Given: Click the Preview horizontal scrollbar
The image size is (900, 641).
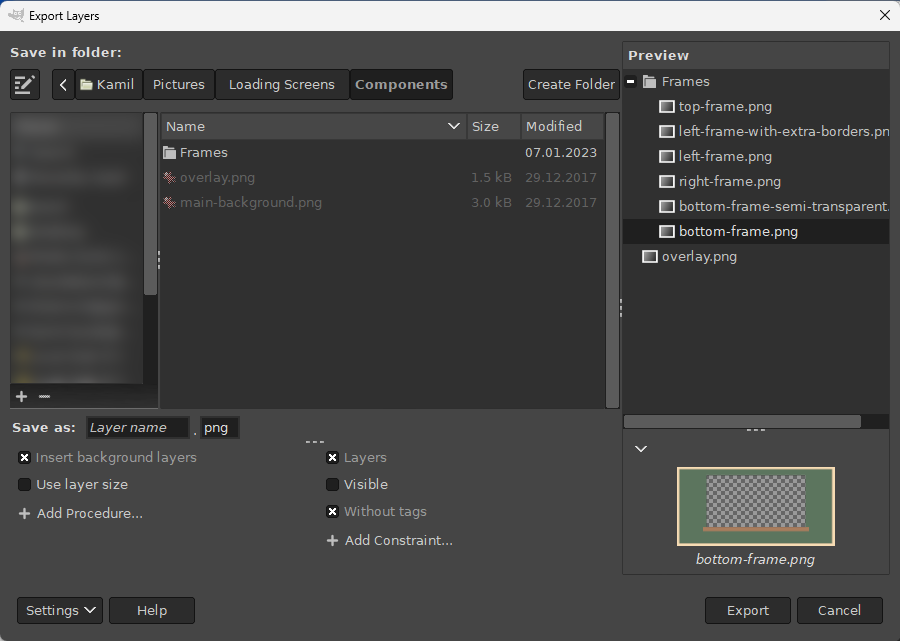Looking at the screenshot, I should 742,422.
